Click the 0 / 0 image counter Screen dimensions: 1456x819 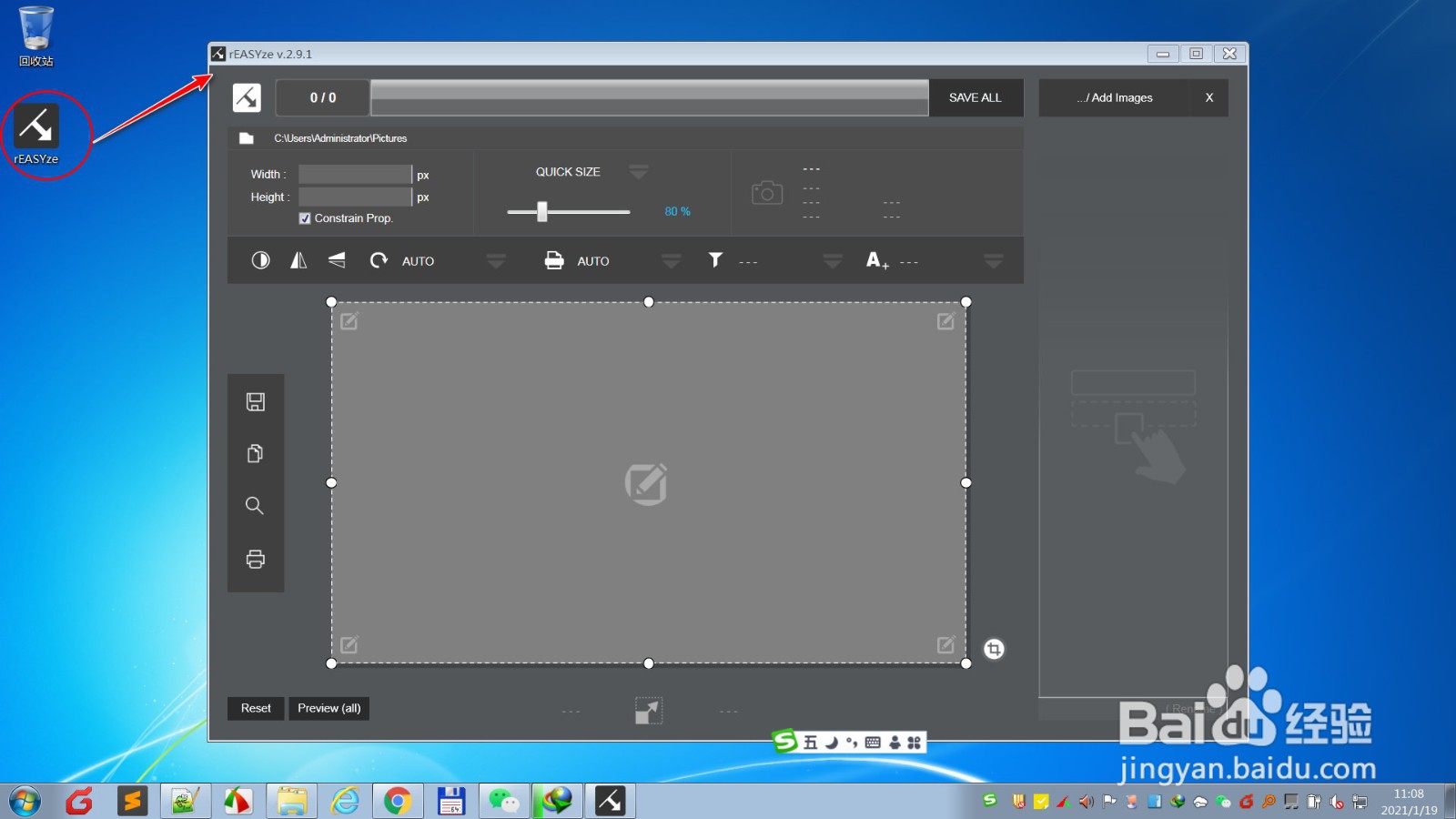point(323,97)
